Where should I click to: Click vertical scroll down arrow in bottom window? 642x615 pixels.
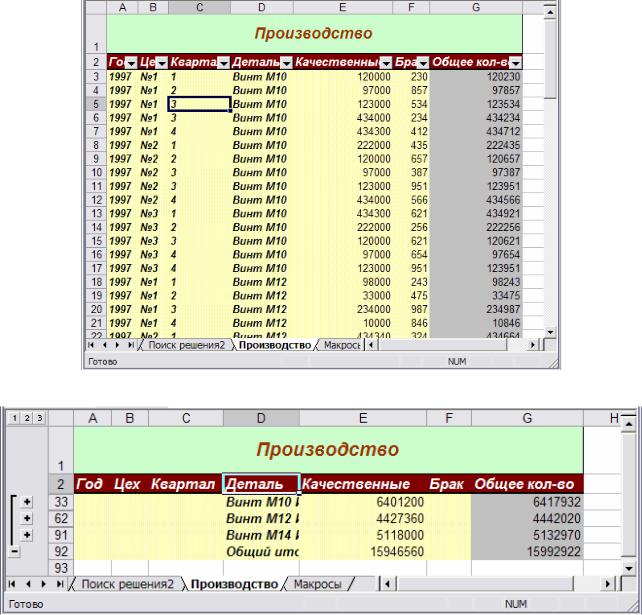[628, 568]
